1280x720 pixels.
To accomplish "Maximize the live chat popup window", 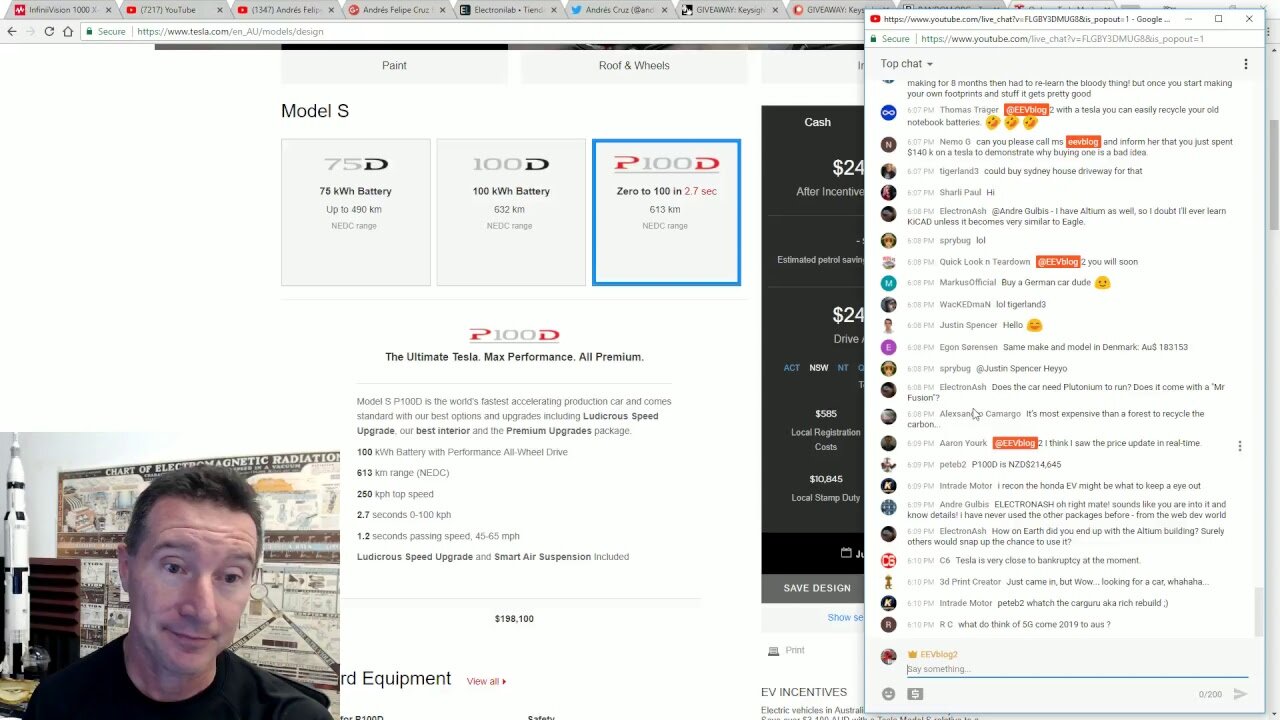I will 1218,19.
